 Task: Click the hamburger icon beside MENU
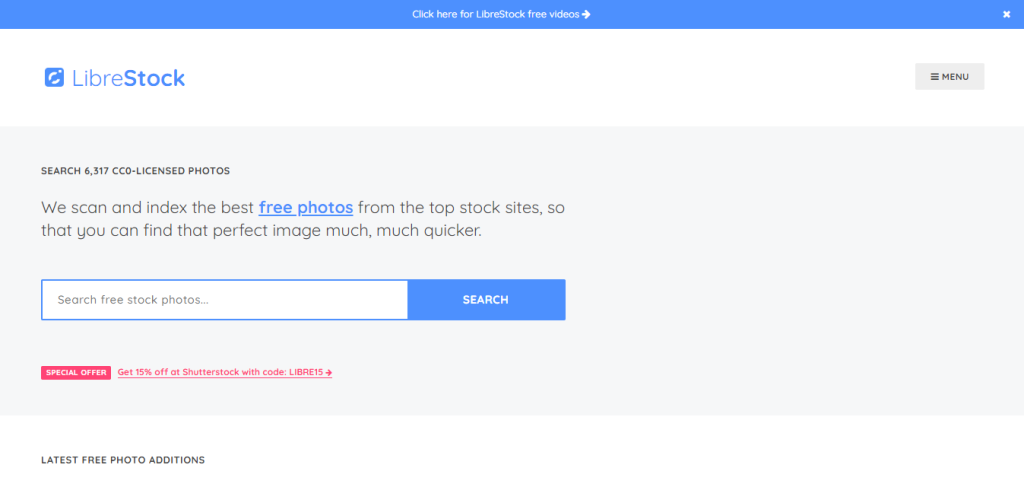click(935, 76)
